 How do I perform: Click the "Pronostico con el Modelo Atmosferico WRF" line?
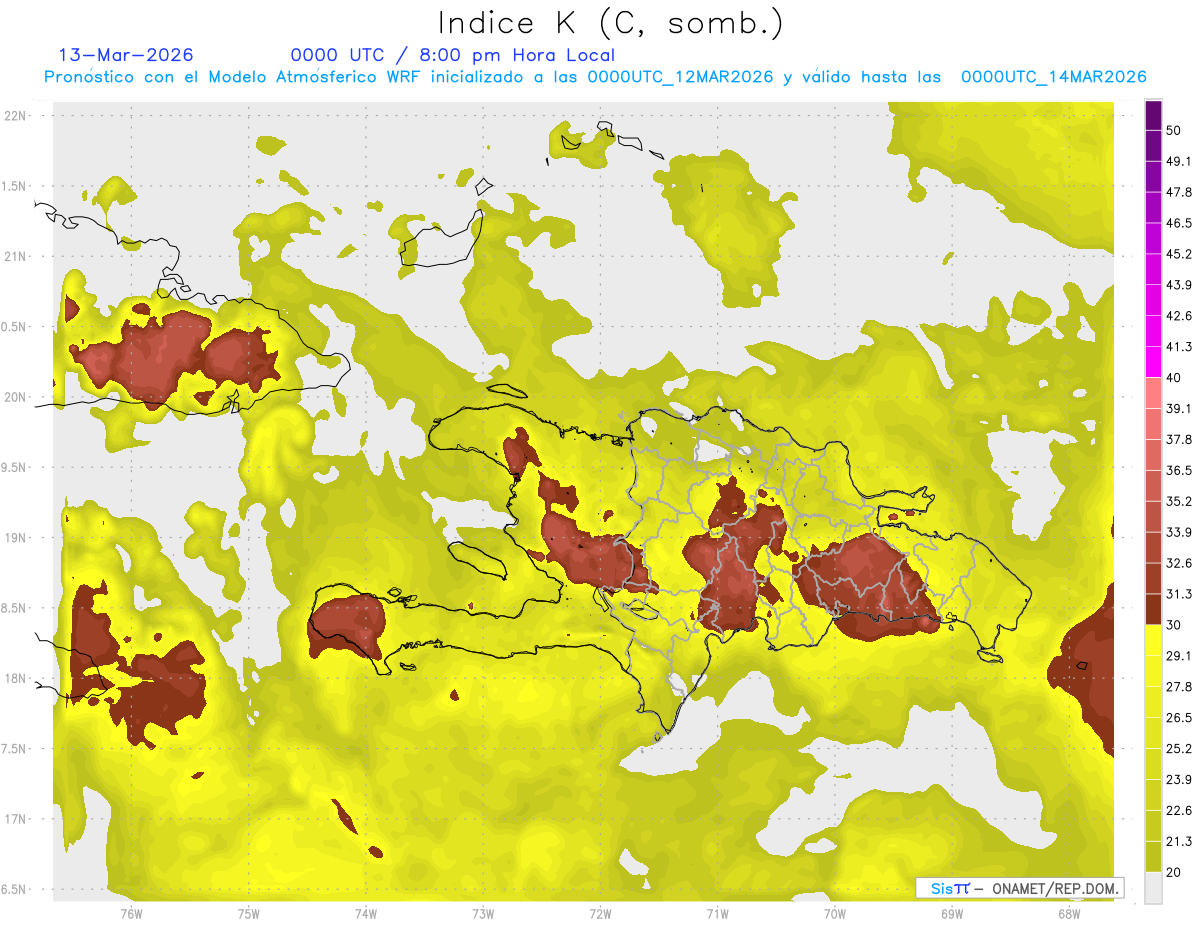click(x=595, y=77)
